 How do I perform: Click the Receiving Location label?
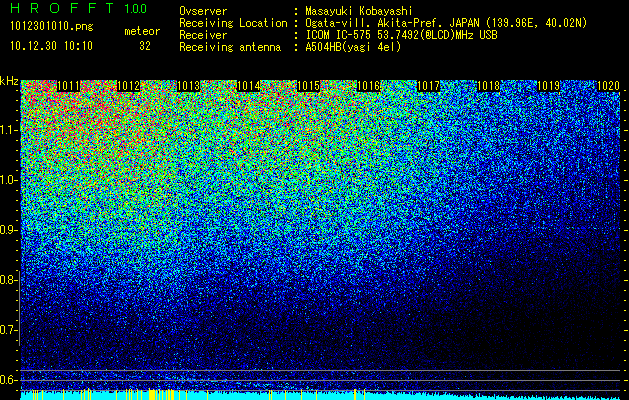click(x=233, y=24)
